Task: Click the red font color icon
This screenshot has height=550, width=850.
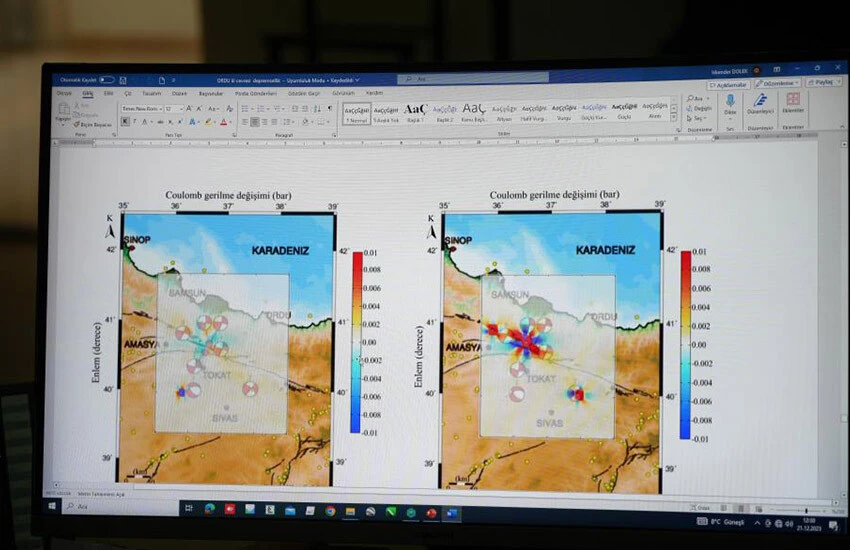Action: pos(223,122)
